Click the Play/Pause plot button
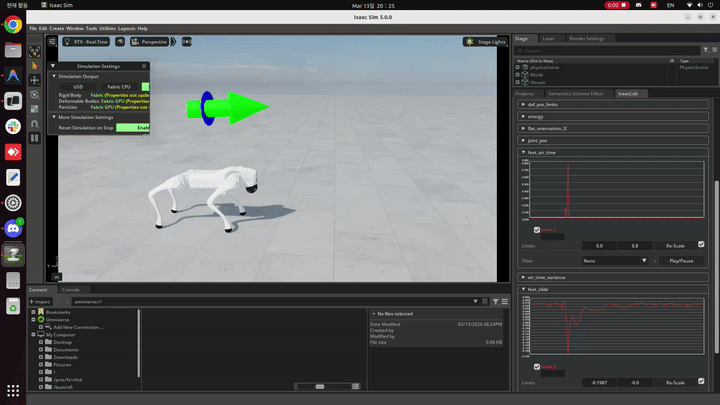 pyautogui.click(x=681, y=261)
